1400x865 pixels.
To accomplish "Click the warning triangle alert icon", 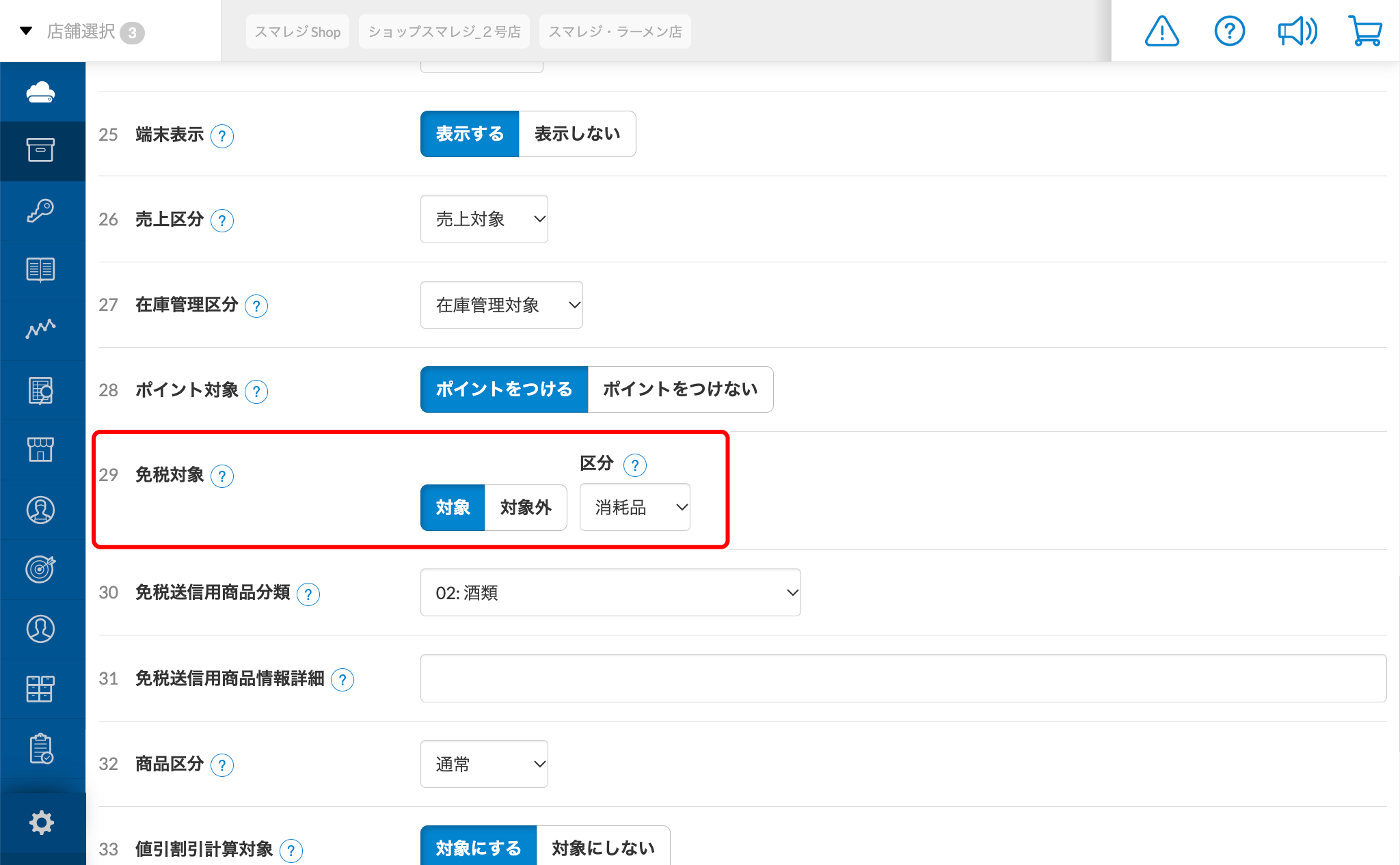I will click(x=1162, y=31).
